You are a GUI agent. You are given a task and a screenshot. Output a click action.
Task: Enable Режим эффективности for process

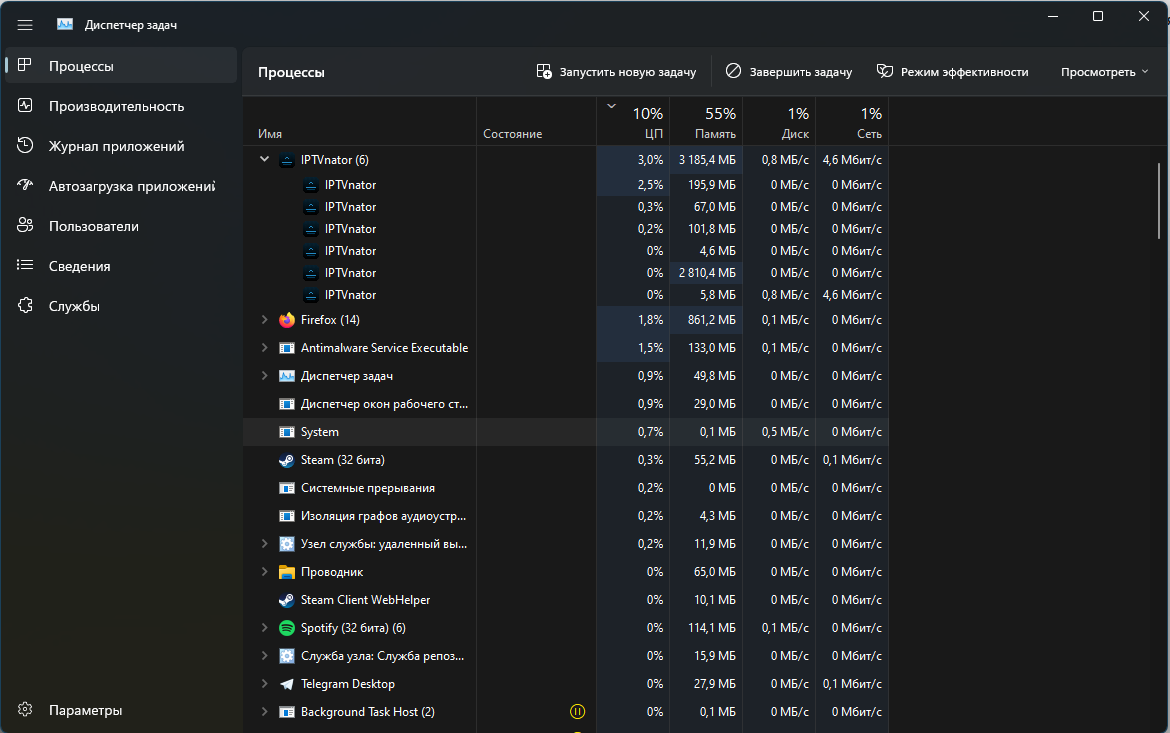tap(952, 72)
